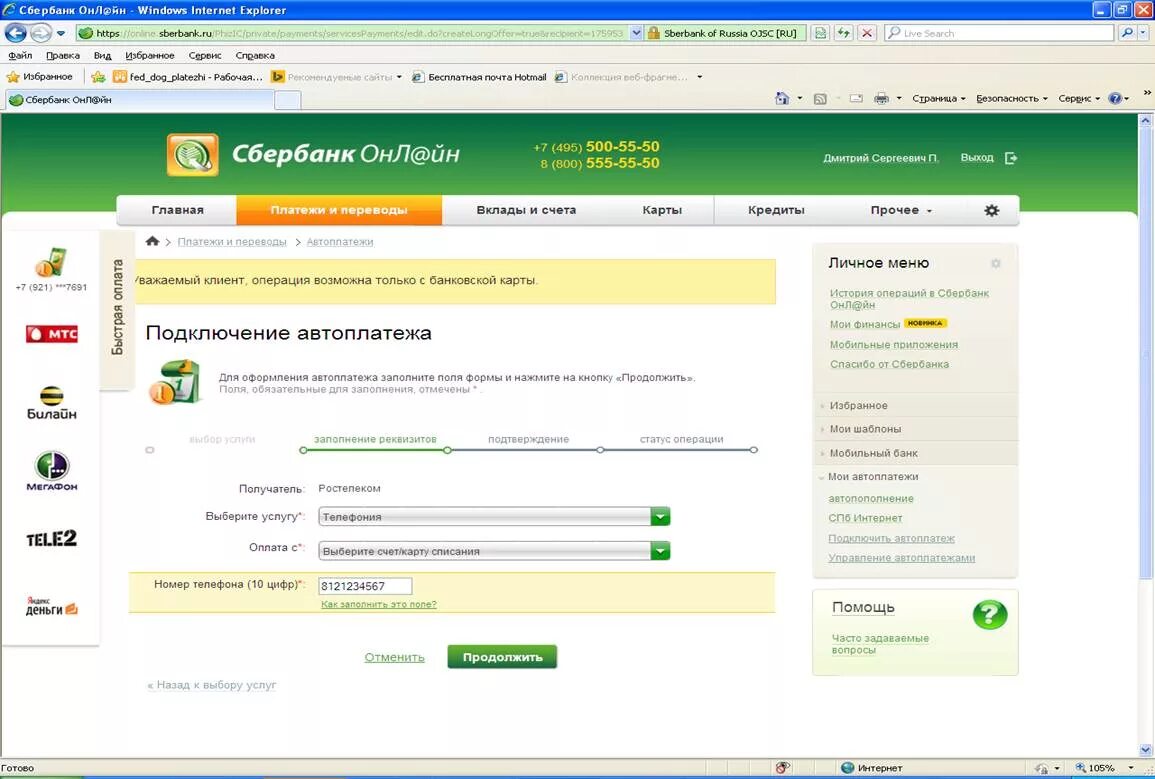Select the MegaFon quick payment logo
The height and width of the screenshot is (779, 1155).
pos(52,471)
